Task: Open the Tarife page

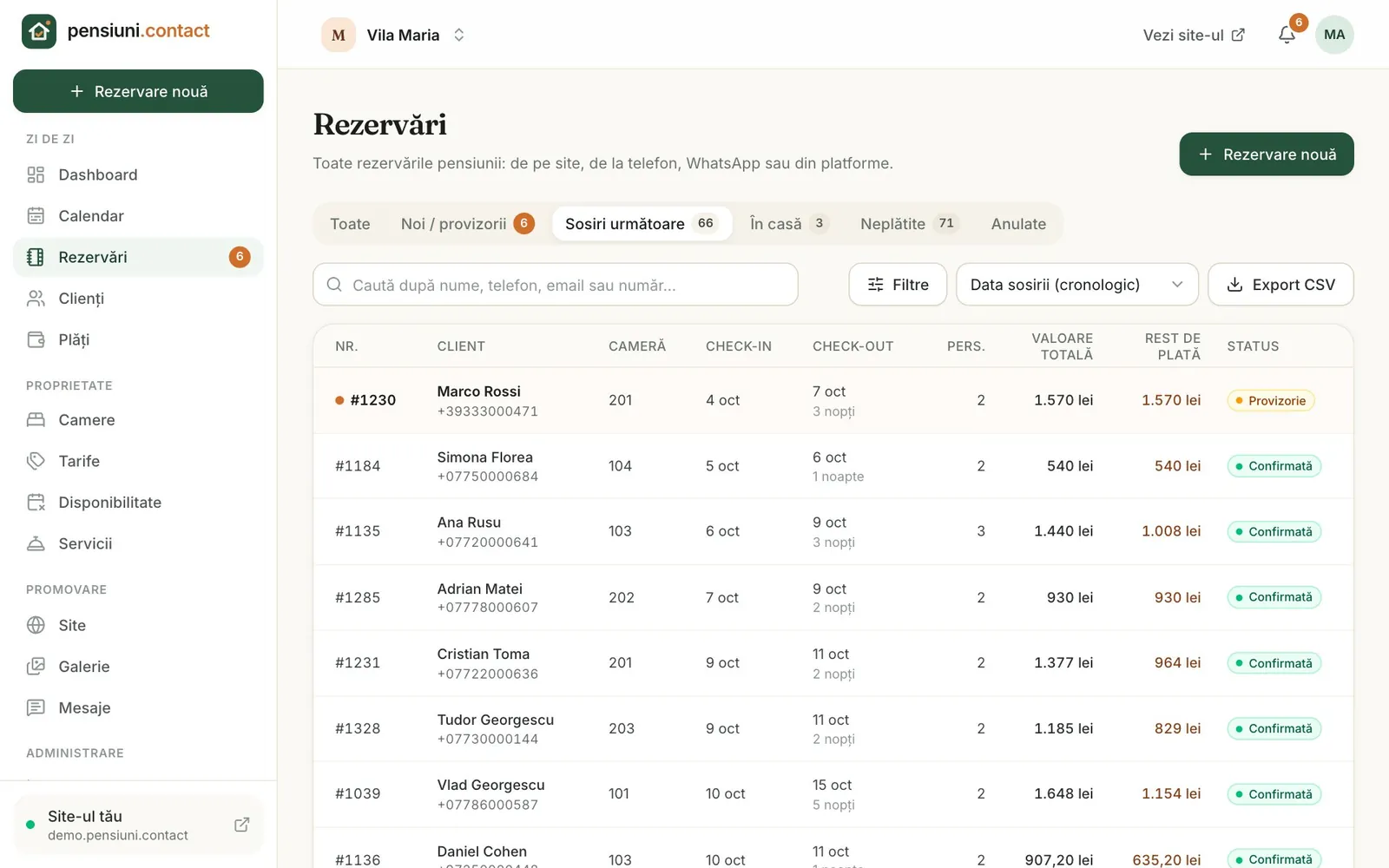Action: coord(138,461)
